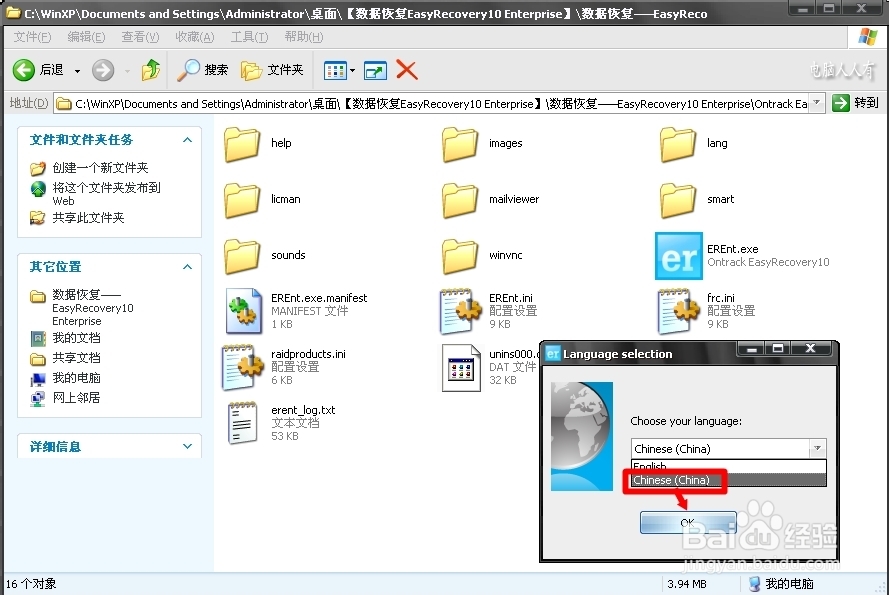The height and width of the screenshot is (595, 889).
Task: Expand the 详细信息 panel
Action: (188, 447)
